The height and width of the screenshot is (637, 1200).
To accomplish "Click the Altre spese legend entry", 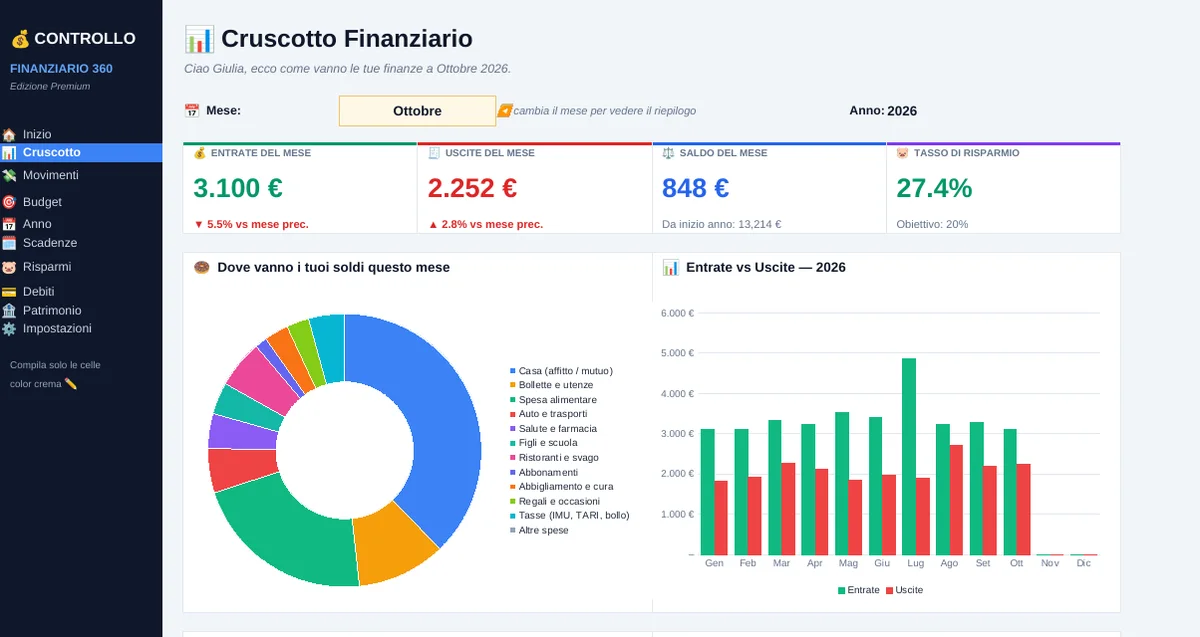I will pos(539,531).
